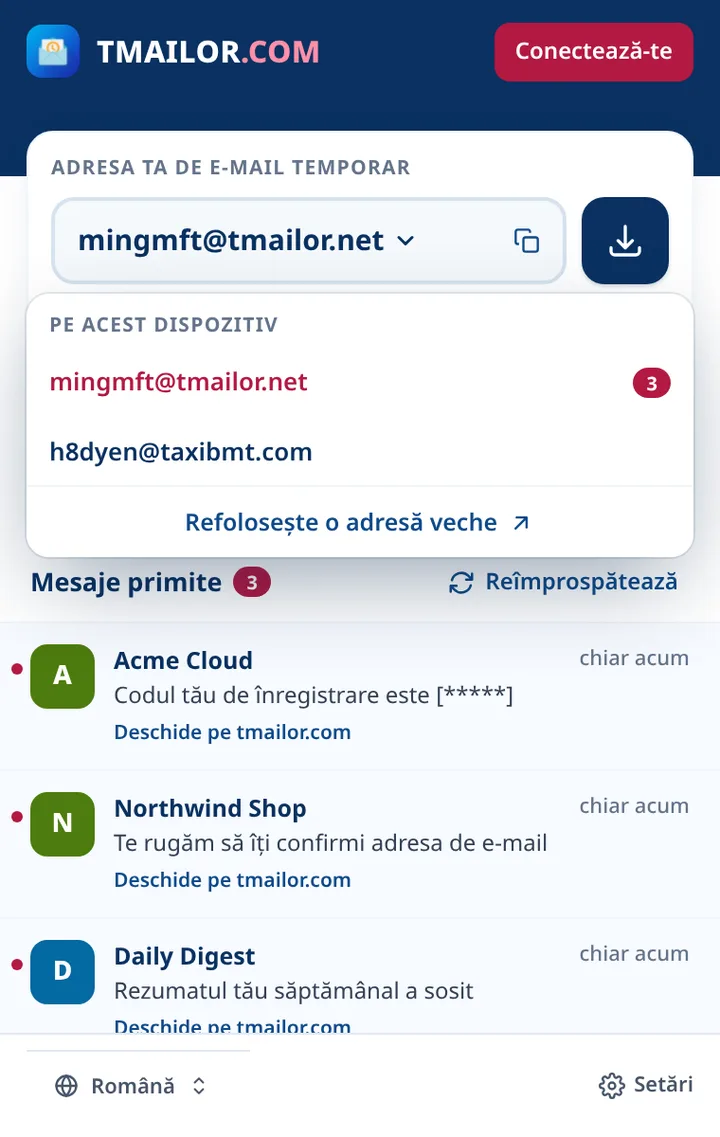Click the green N avatar for Northwind Shop
Image resolution: width=720 pixels, height=1137 pixels.
pyautogui.click(x=62, y=824)
